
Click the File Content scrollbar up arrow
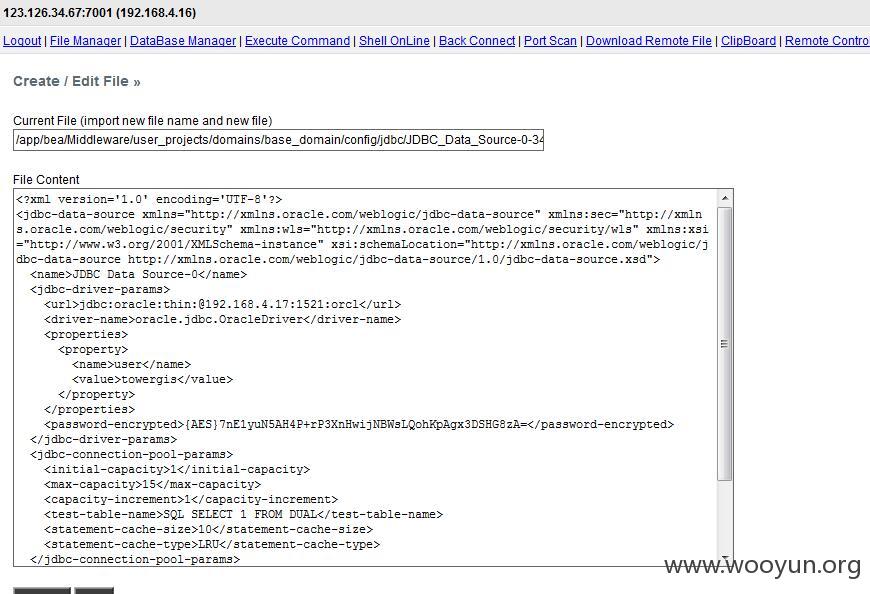pyautogui.click(x=725, y=198)
